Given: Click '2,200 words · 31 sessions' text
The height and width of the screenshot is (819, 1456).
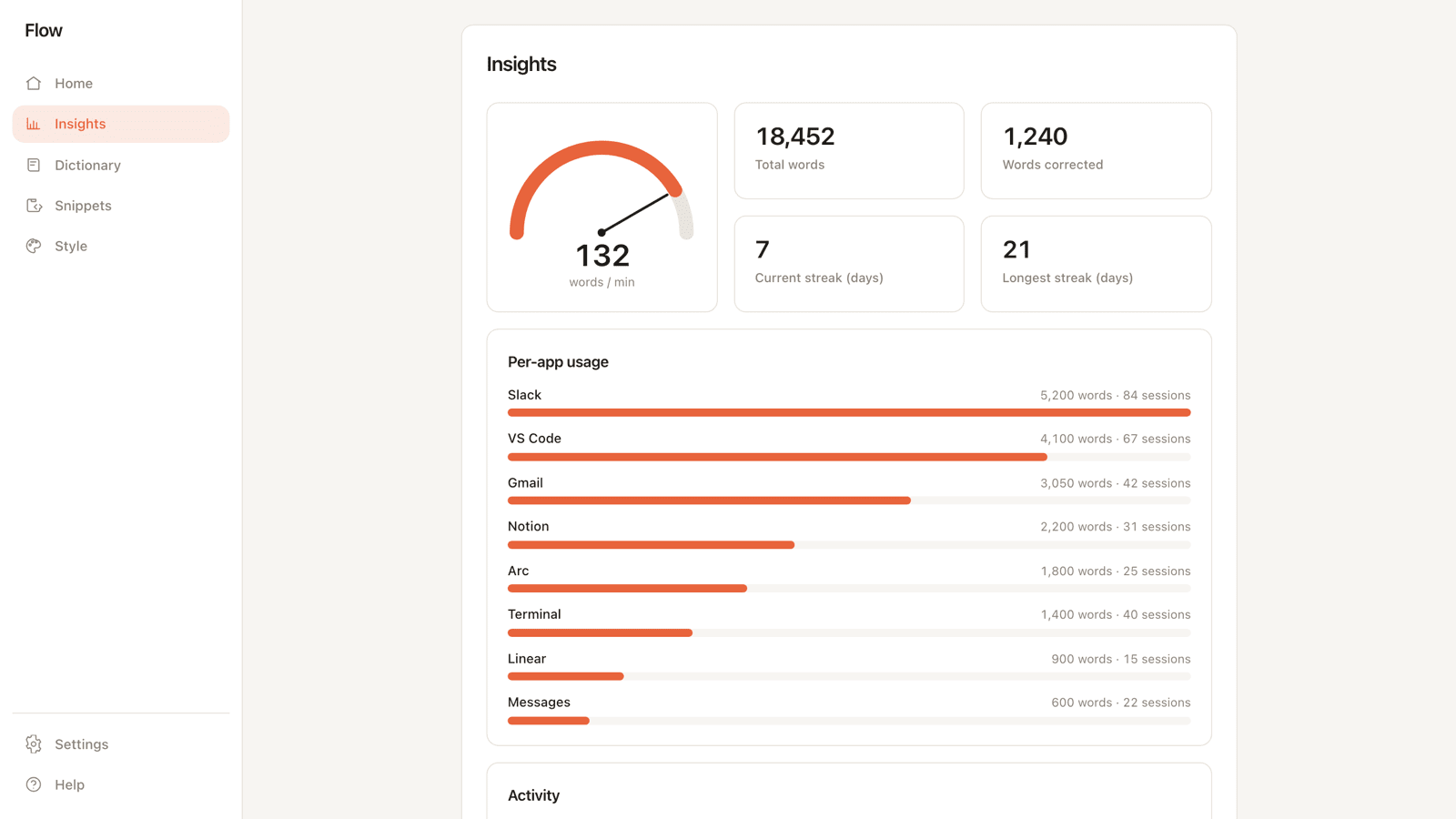Looking at the screenshot, I should coord(1116,527).
